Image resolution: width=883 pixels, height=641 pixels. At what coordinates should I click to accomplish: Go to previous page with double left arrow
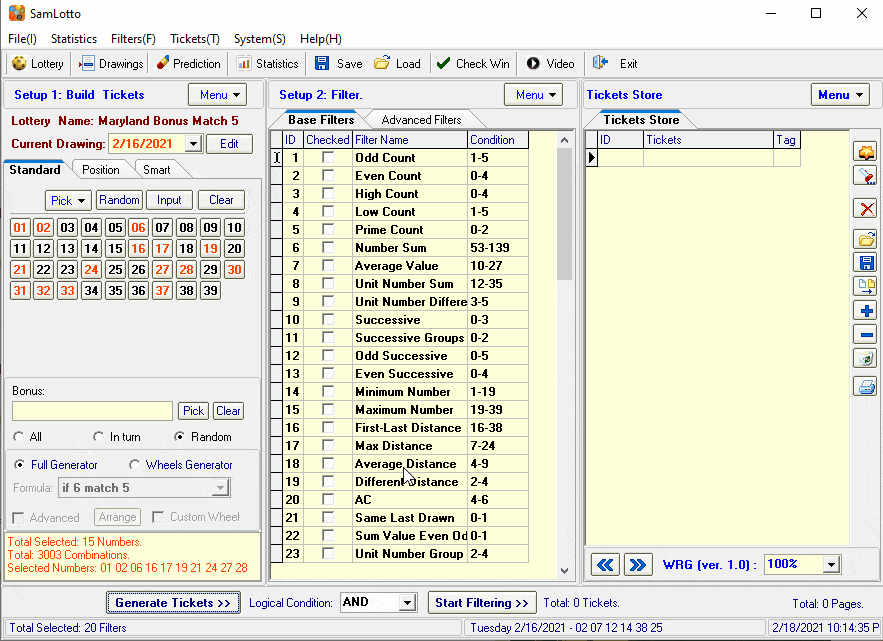(605, 565)
